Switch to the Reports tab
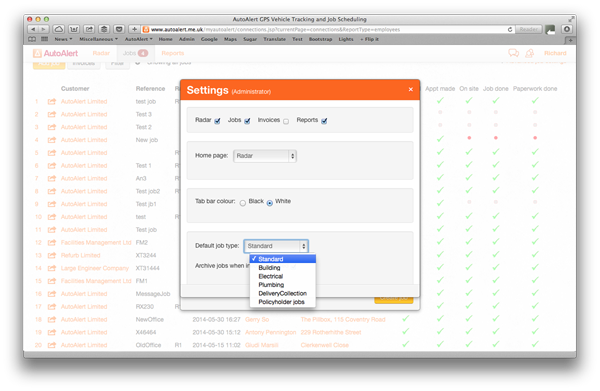Image resolution: width=600 pixels, height=391 pixels. click(x=173, y=53)
